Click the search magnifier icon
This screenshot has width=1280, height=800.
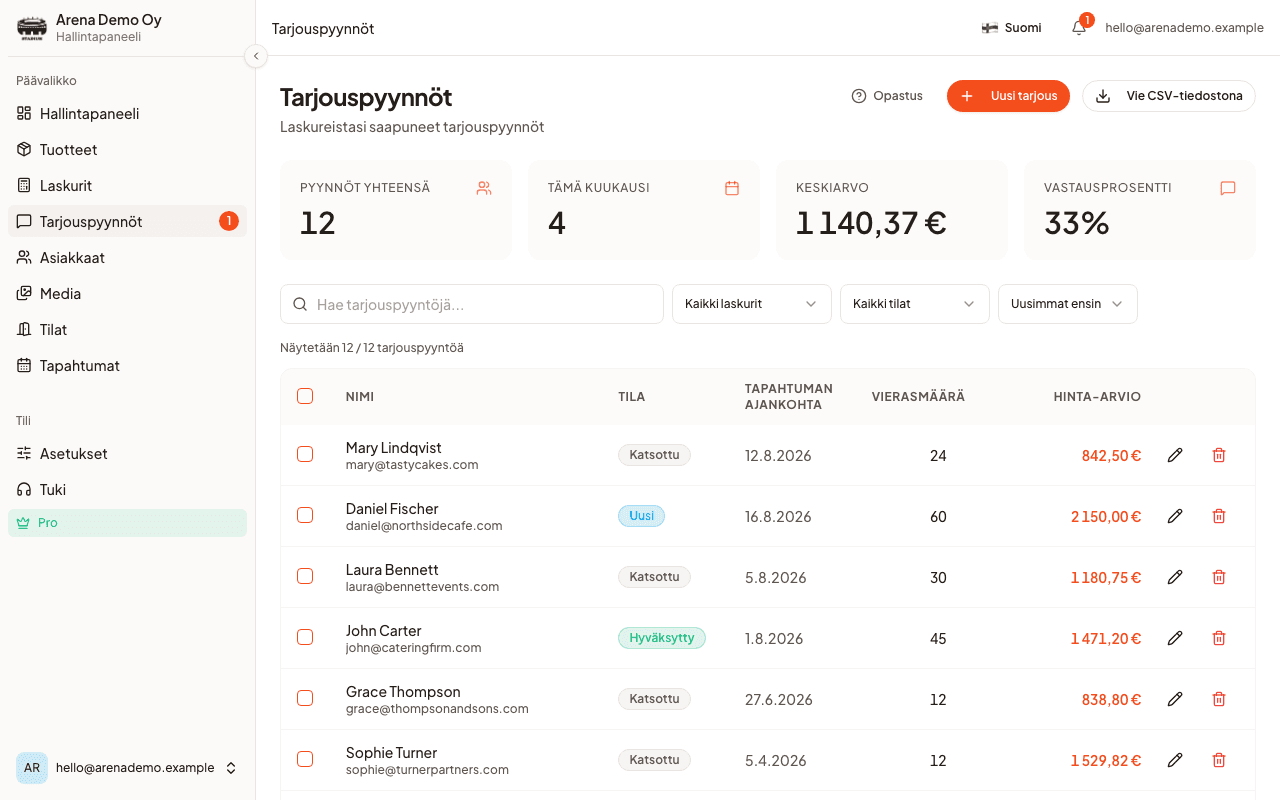click(300, 304)
